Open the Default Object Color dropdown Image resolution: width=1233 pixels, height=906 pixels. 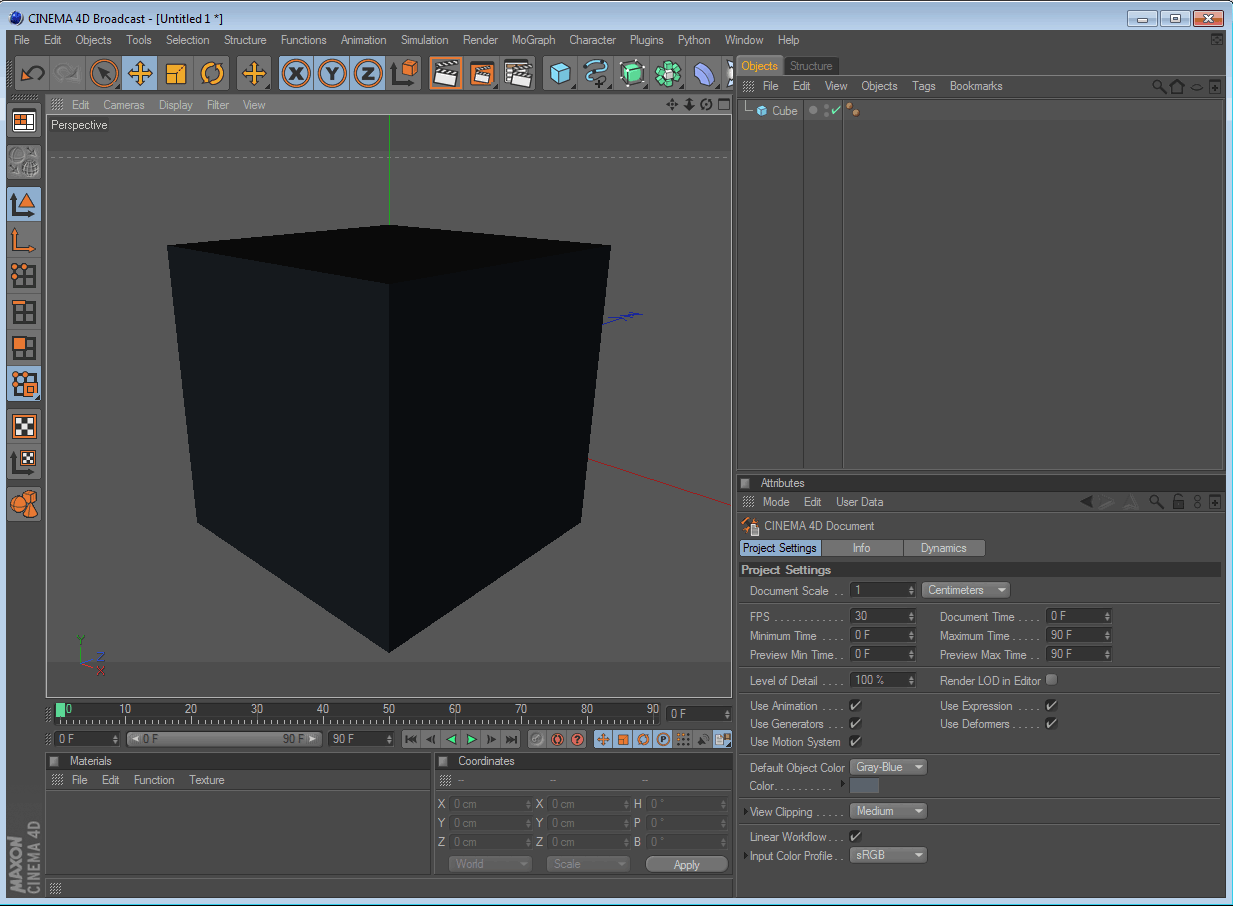click(889, 767)
